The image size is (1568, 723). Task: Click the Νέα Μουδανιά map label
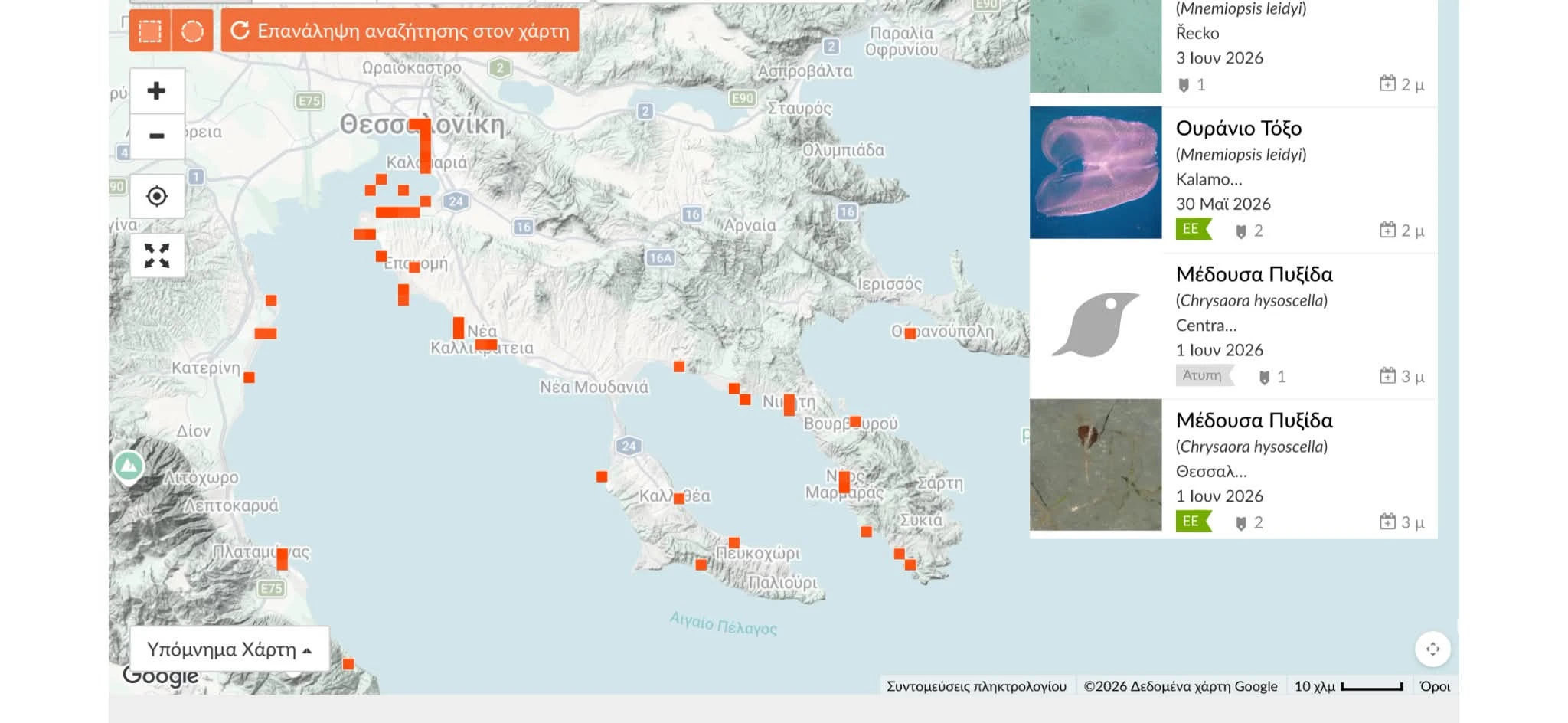pos(594,387)
